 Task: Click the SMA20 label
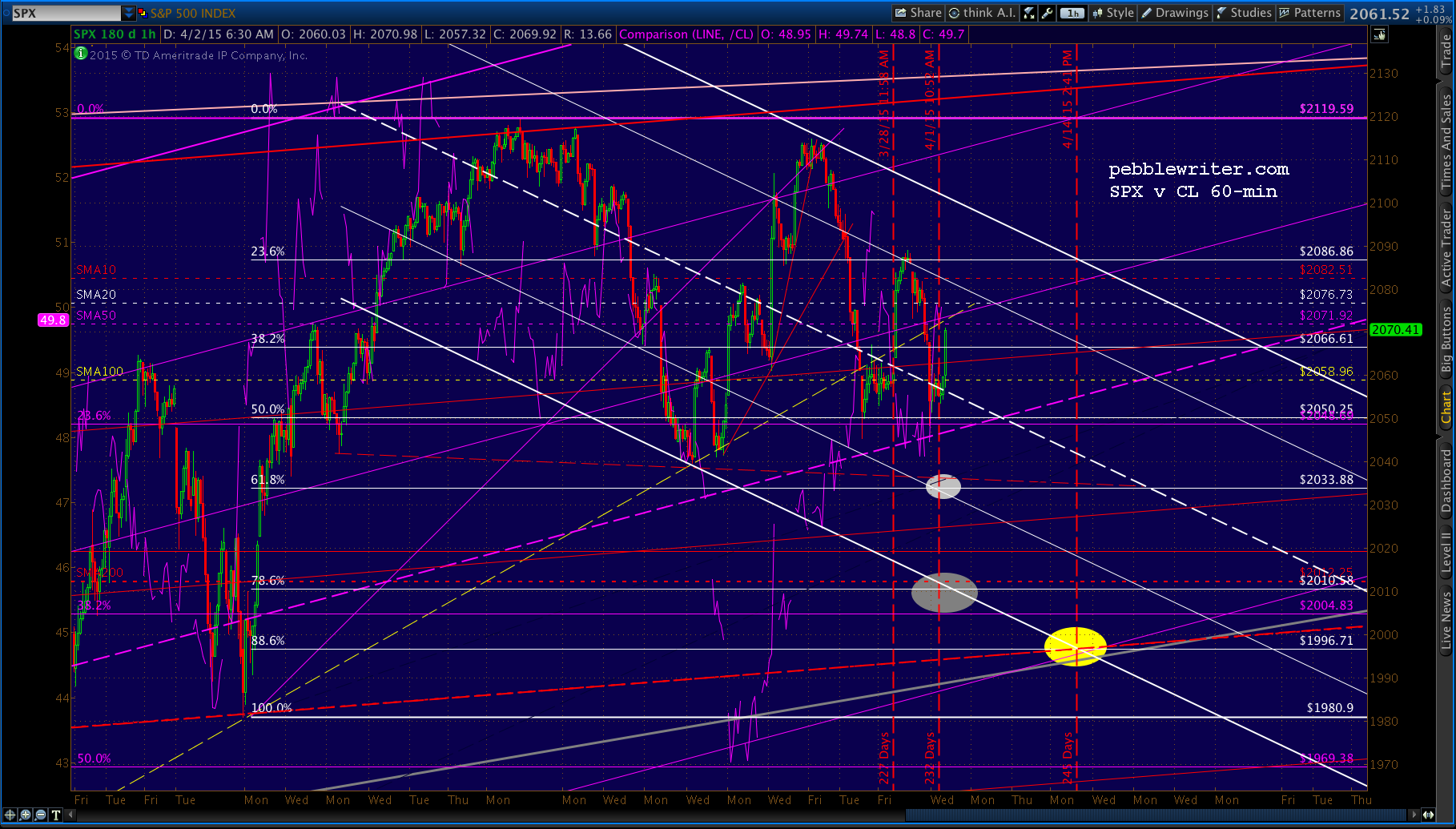tap(96, 295)
